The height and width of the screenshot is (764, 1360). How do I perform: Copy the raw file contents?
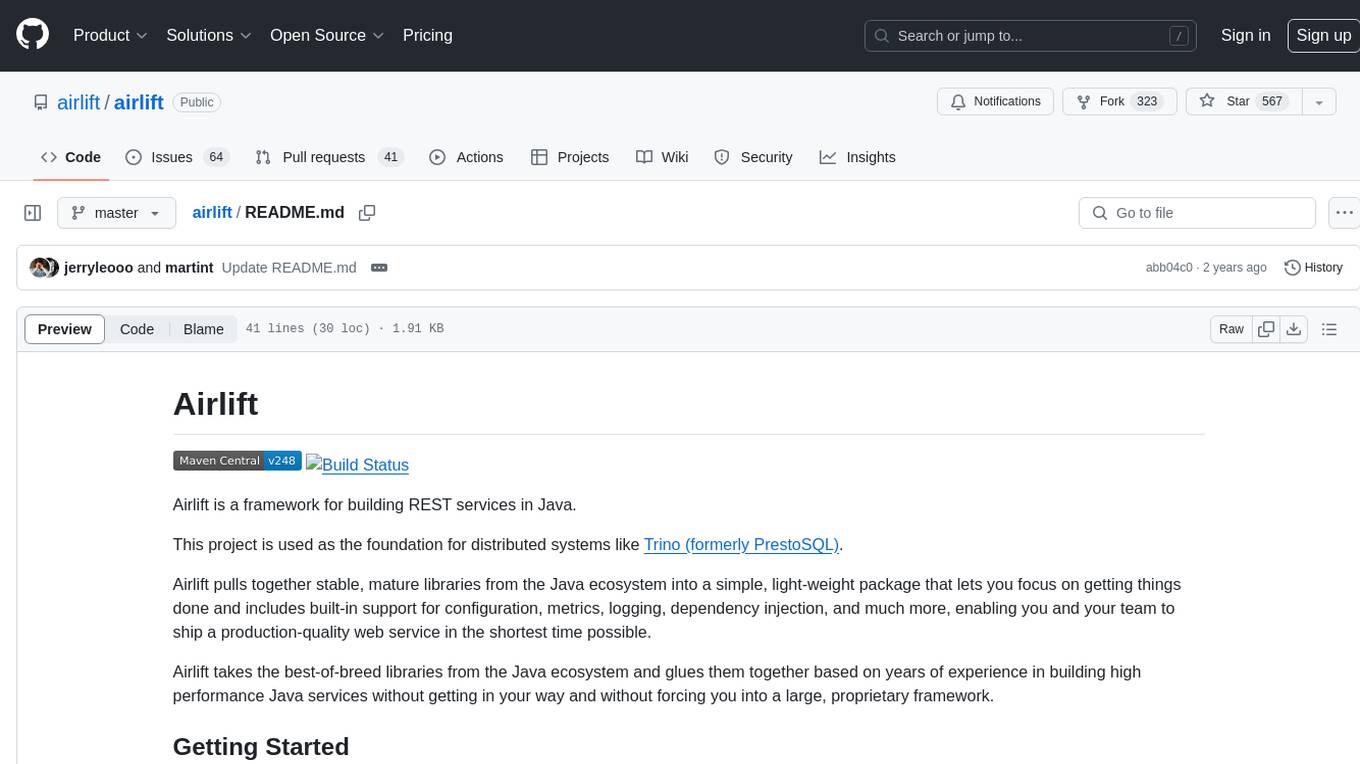[x=1266, y=329]
